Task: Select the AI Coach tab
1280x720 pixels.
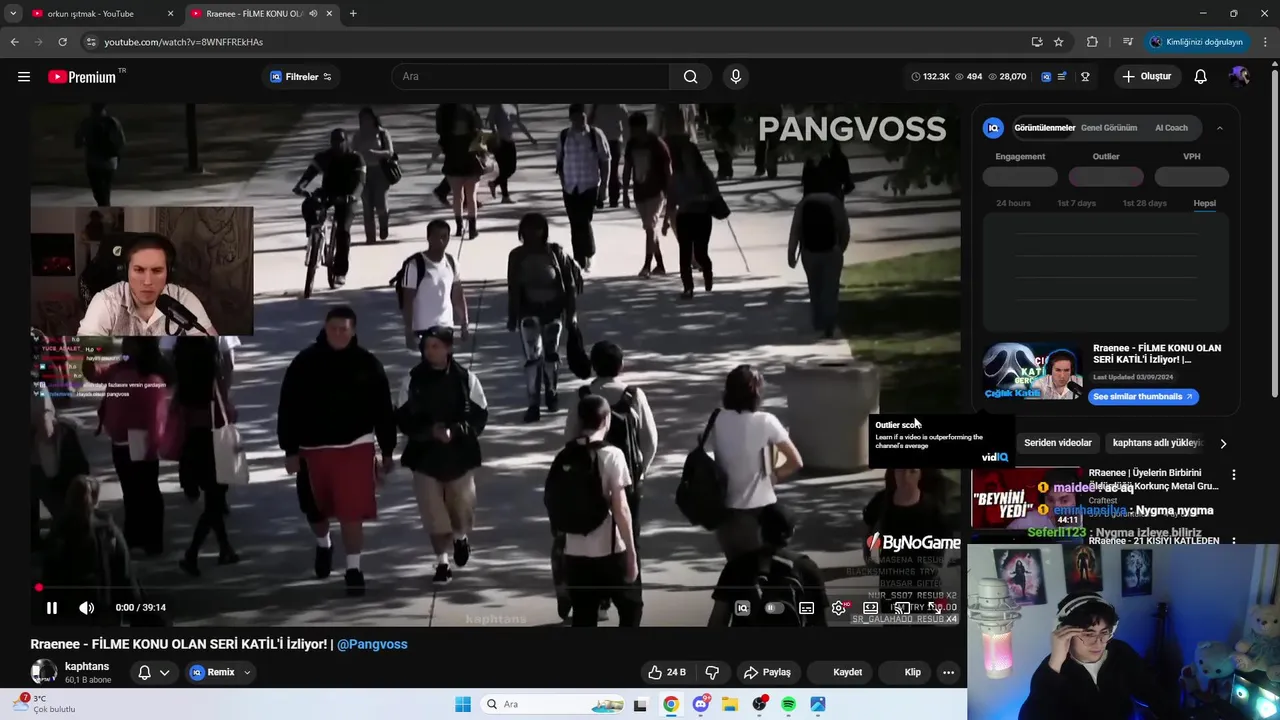Action: click(x=1171, y=128)
